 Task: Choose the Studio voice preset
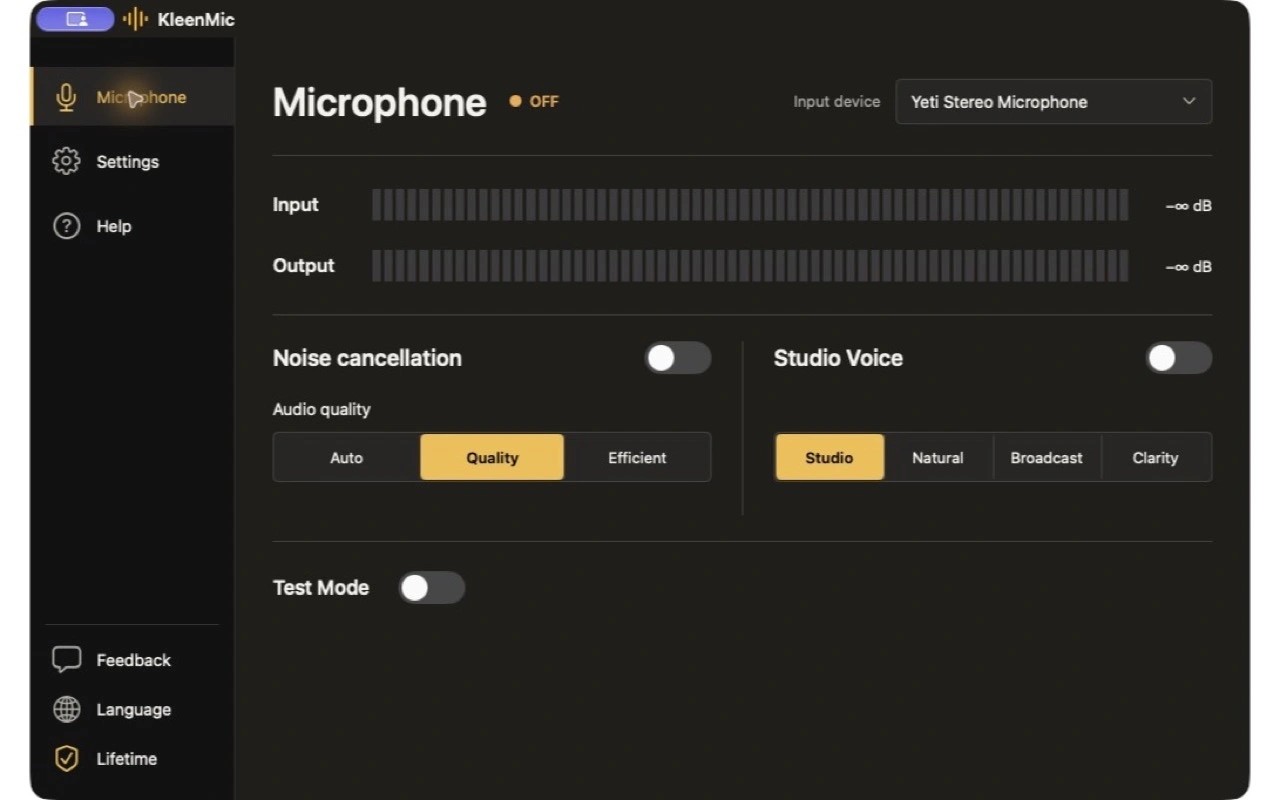pos(829,457)
